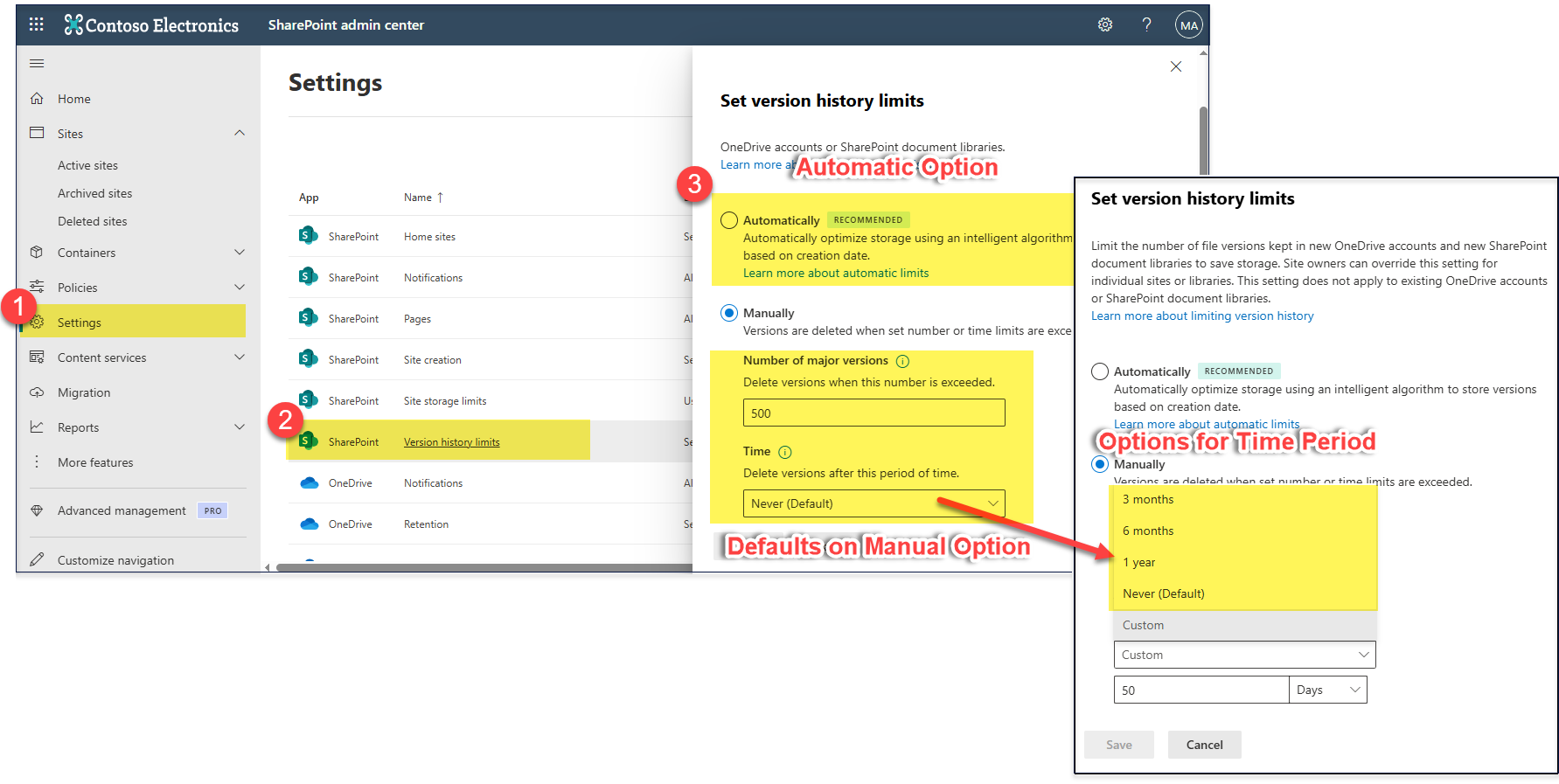
Task: Click the settings gear in header
Action: click(x=1105, y=24)
